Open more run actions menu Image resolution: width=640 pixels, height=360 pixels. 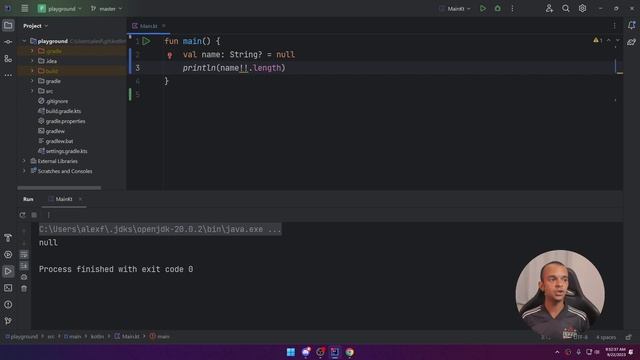click(512, 9)
